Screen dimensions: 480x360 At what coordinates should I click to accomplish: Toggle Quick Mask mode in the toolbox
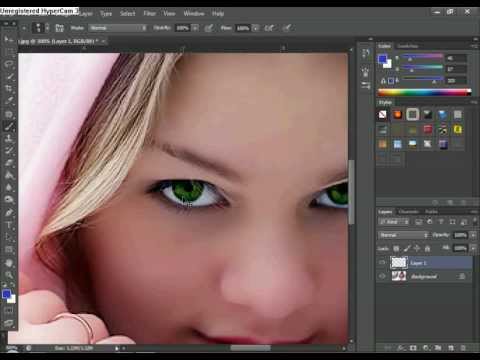coord(9,310)
